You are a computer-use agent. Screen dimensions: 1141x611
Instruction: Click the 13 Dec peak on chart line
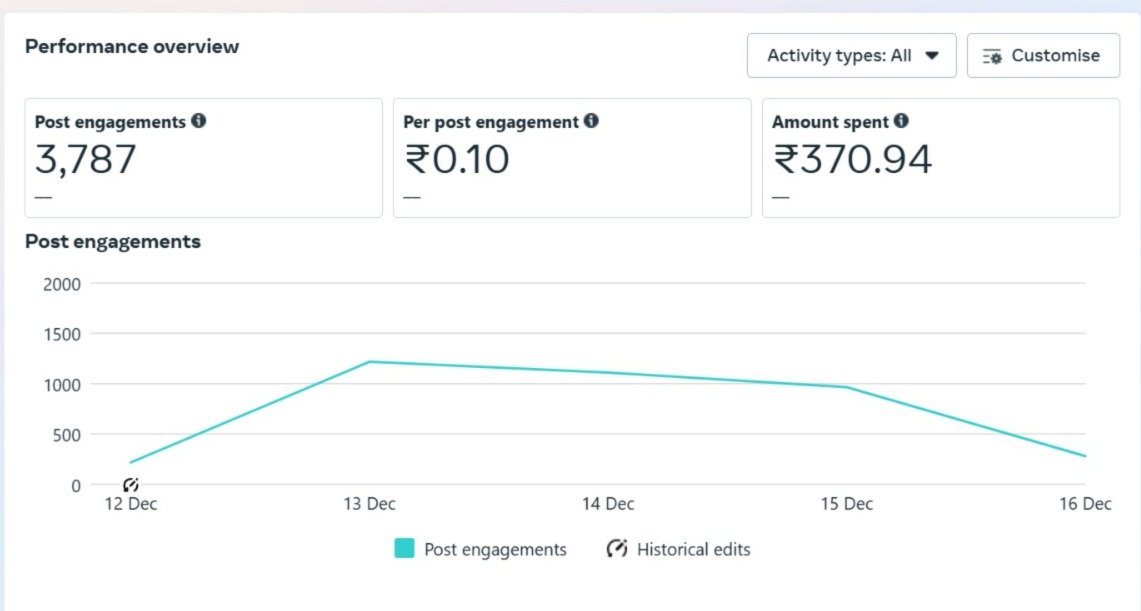pos(369,362)
